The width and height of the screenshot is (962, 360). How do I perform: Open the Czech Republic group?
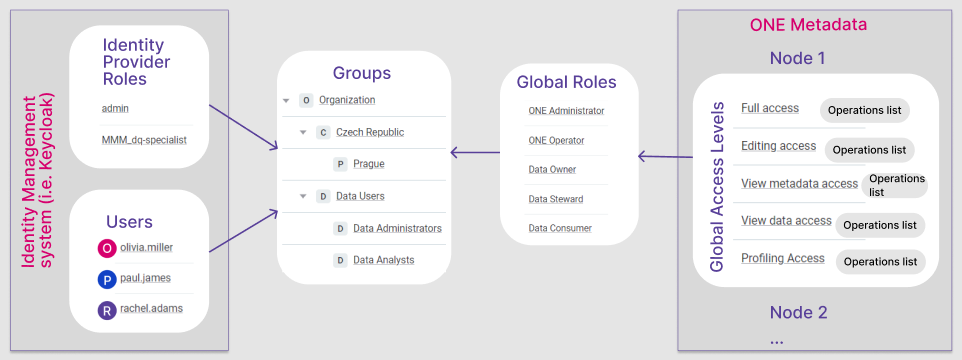pyautogui.click(x=370, y=132)
